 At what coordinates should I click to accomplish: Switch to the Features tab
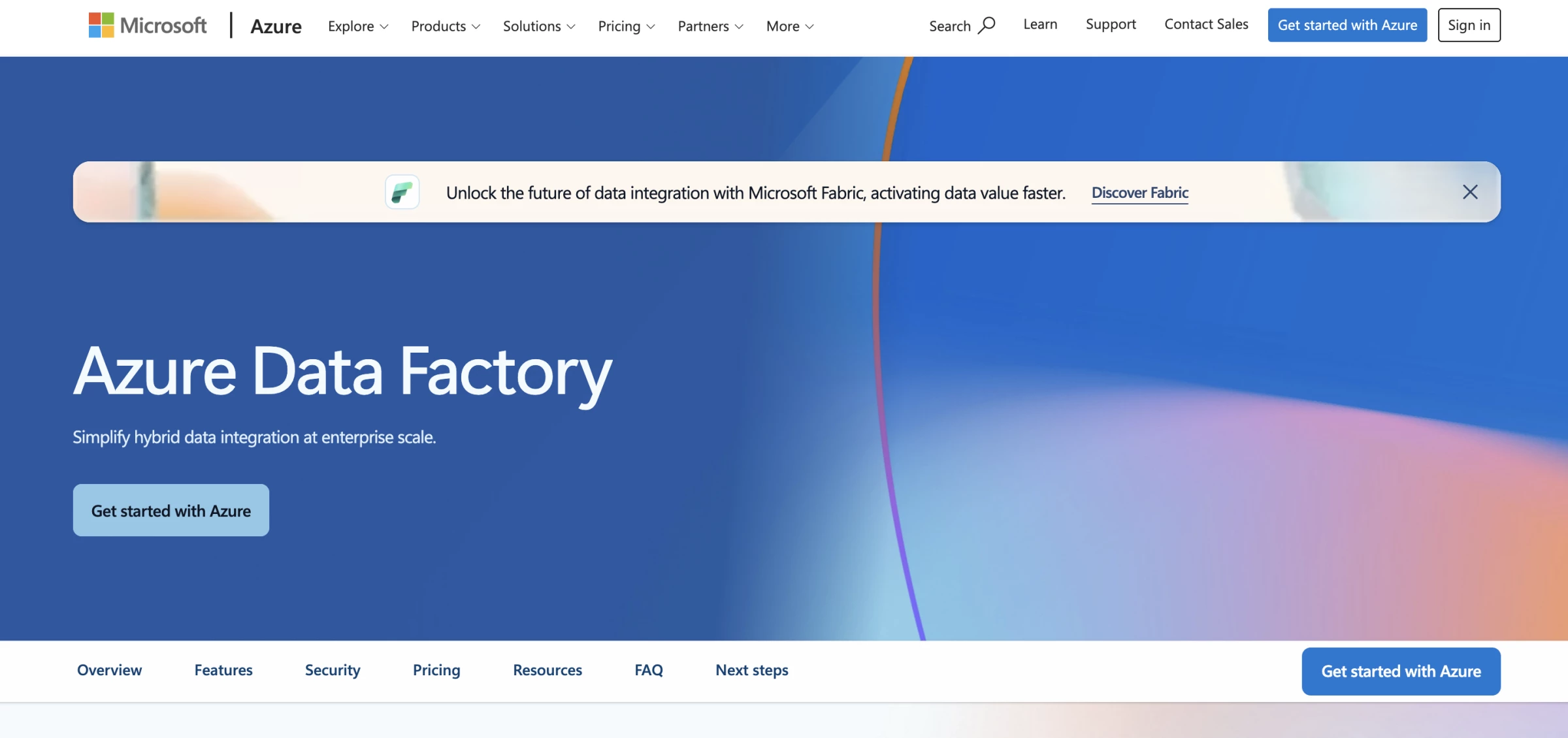point(223,670)
